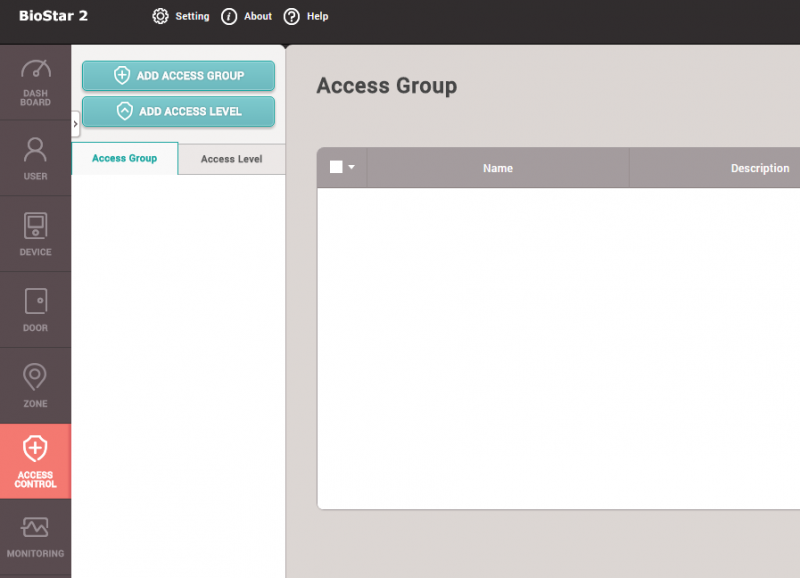The height and width of the screenshot is (578, 800).
Task: Open the Dashboard sidebar icon
Action: click(x=35, y=71)
